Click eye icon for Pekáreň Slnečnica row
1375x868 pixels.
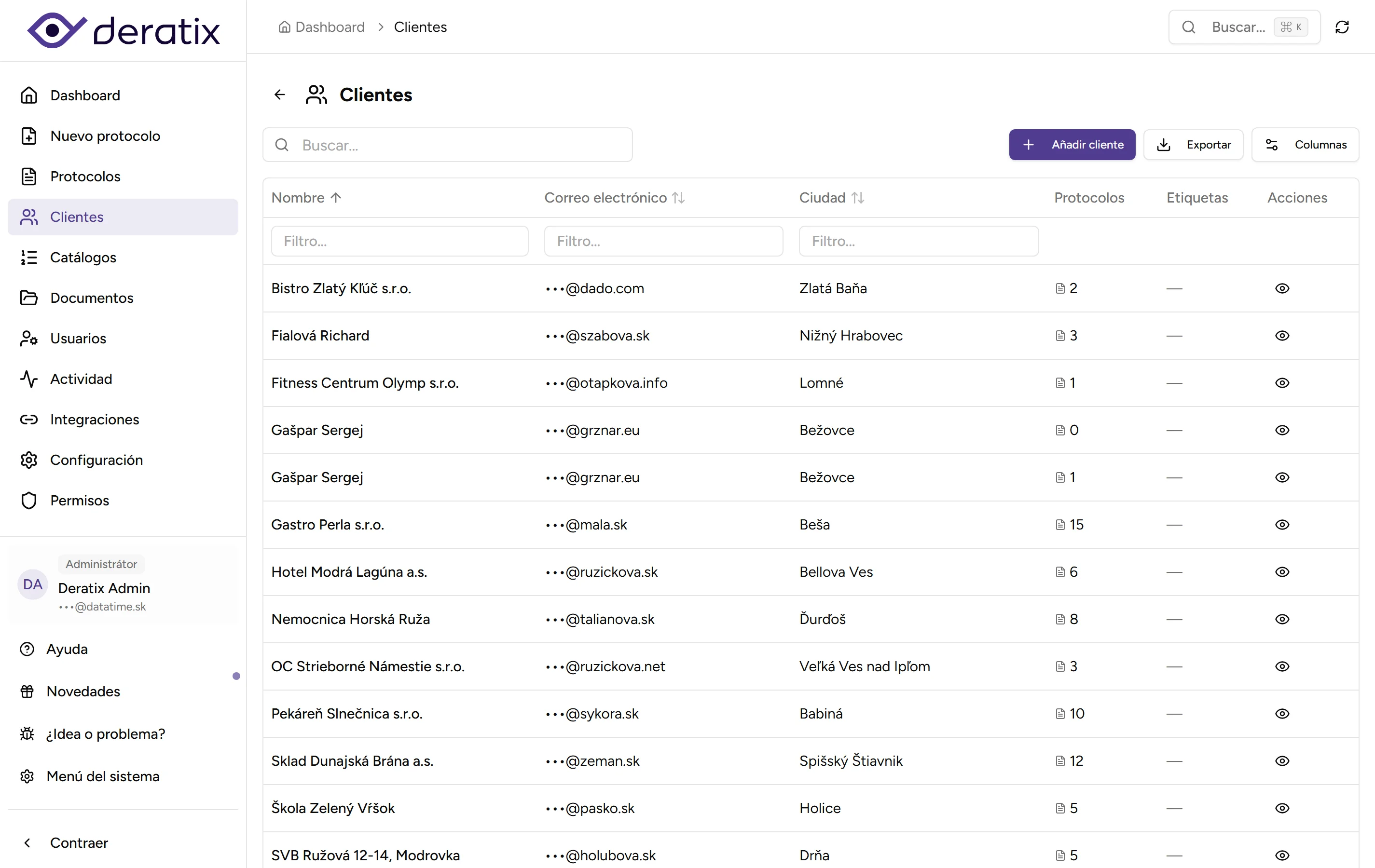pos(1282,714)
